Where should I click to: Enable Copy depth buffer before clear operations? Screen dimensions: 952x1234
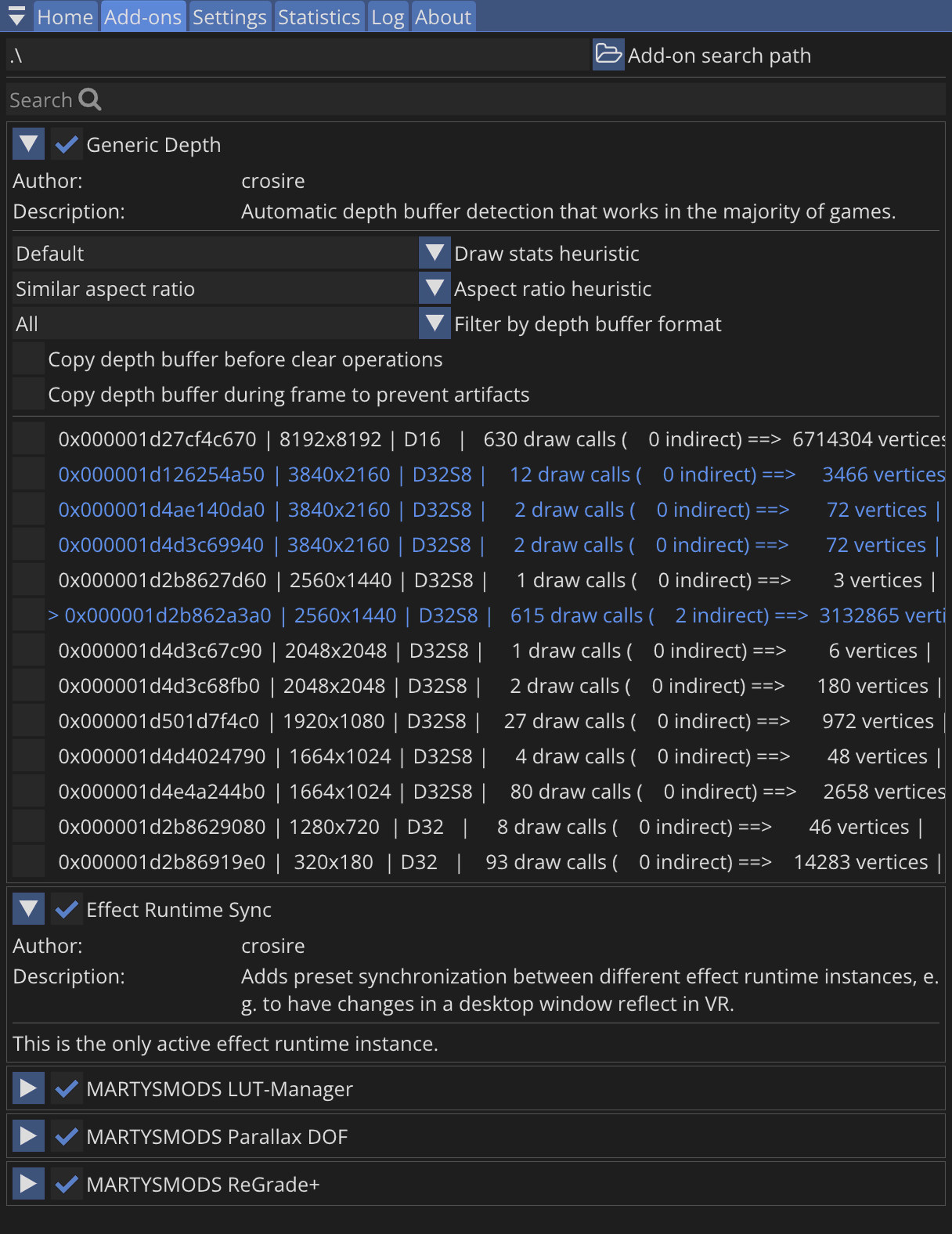pyautogui.click(x=29, y=359)
